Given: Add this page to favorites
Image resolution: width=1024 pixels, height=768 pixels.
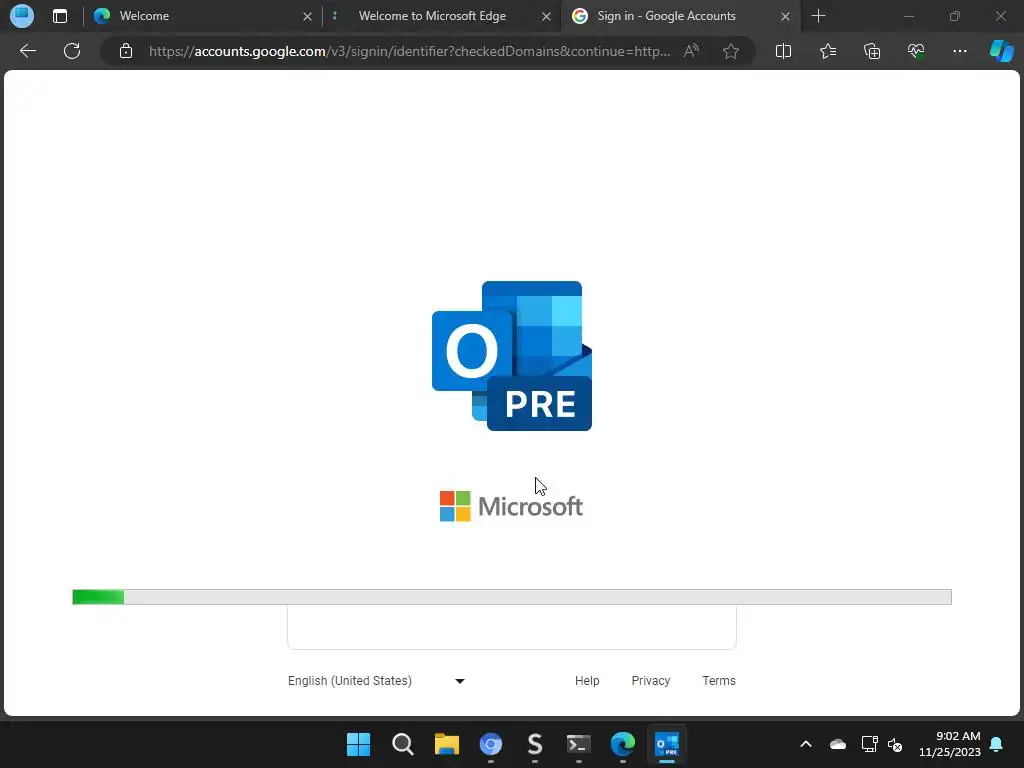Looking at the screenshot, I should (x=731, y=51).
